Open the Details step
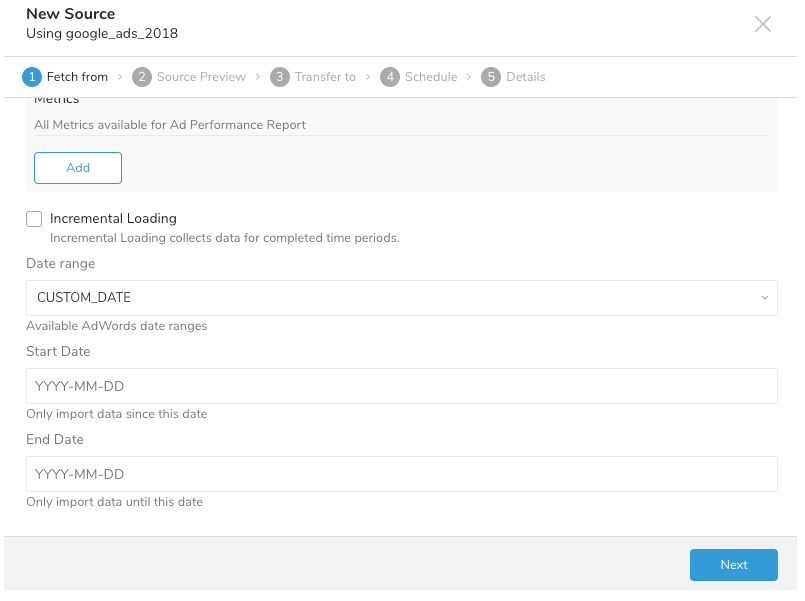Screen dimensions: 805x601 (525, 77)
